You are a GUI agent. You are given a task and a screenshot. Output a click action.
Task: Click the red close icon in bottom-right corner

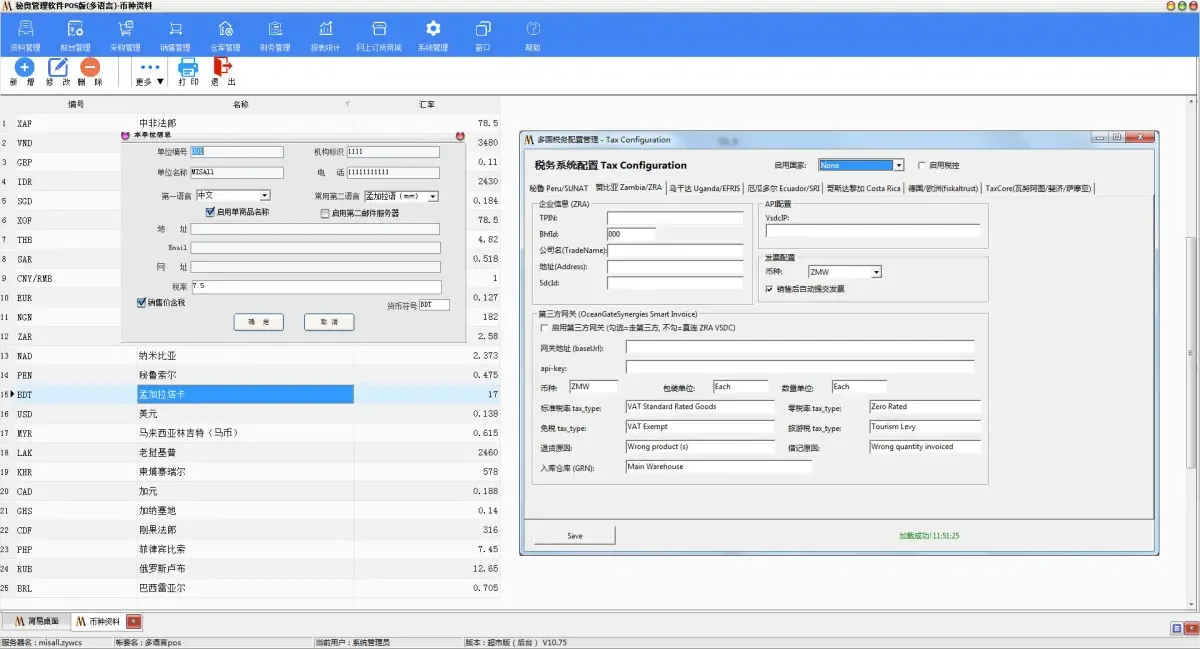pos(1190,628)
